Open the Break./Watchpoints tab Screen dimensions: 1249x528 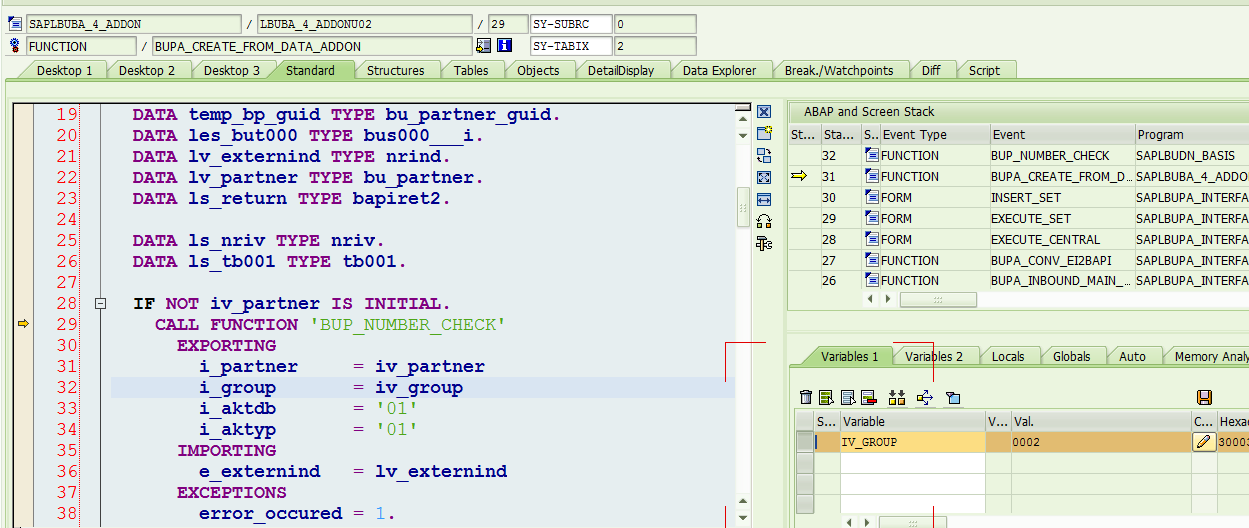tap(838, 70)
